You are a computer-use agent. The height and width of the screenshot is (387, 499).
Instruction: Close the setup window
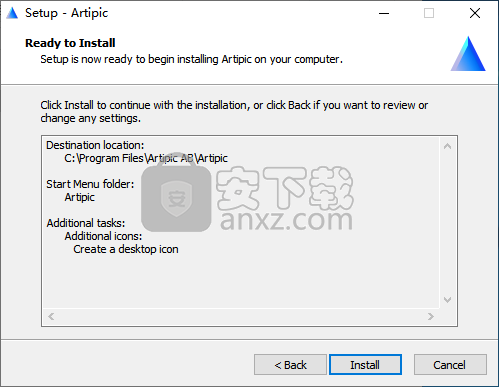pyautogui.click(x=475, y=13)
